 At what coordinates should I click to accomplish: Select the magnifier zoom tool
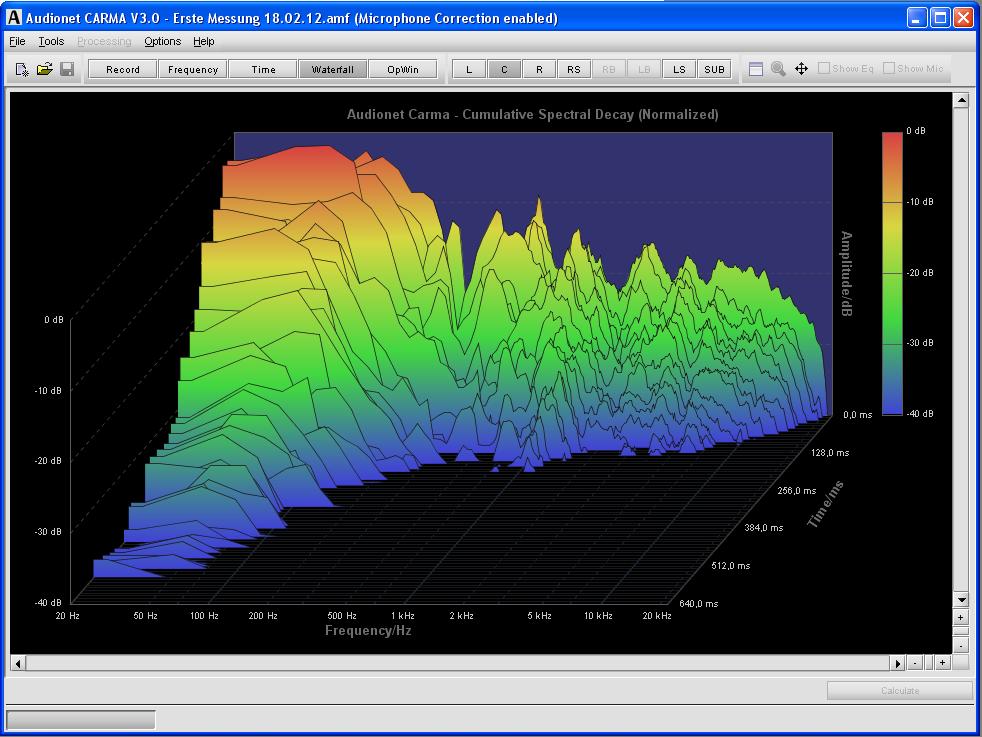778,69
